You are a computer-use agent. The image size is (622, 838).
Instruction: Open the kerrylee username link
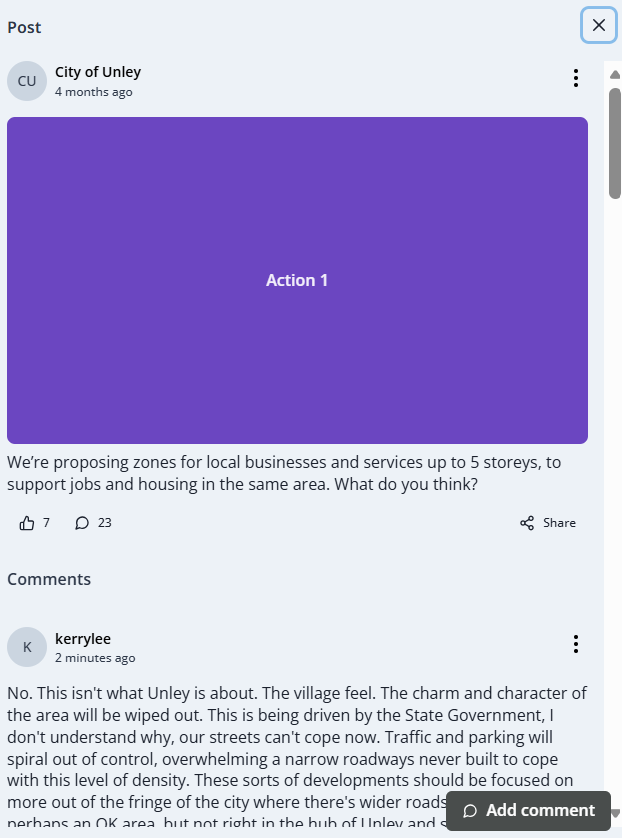83,639
